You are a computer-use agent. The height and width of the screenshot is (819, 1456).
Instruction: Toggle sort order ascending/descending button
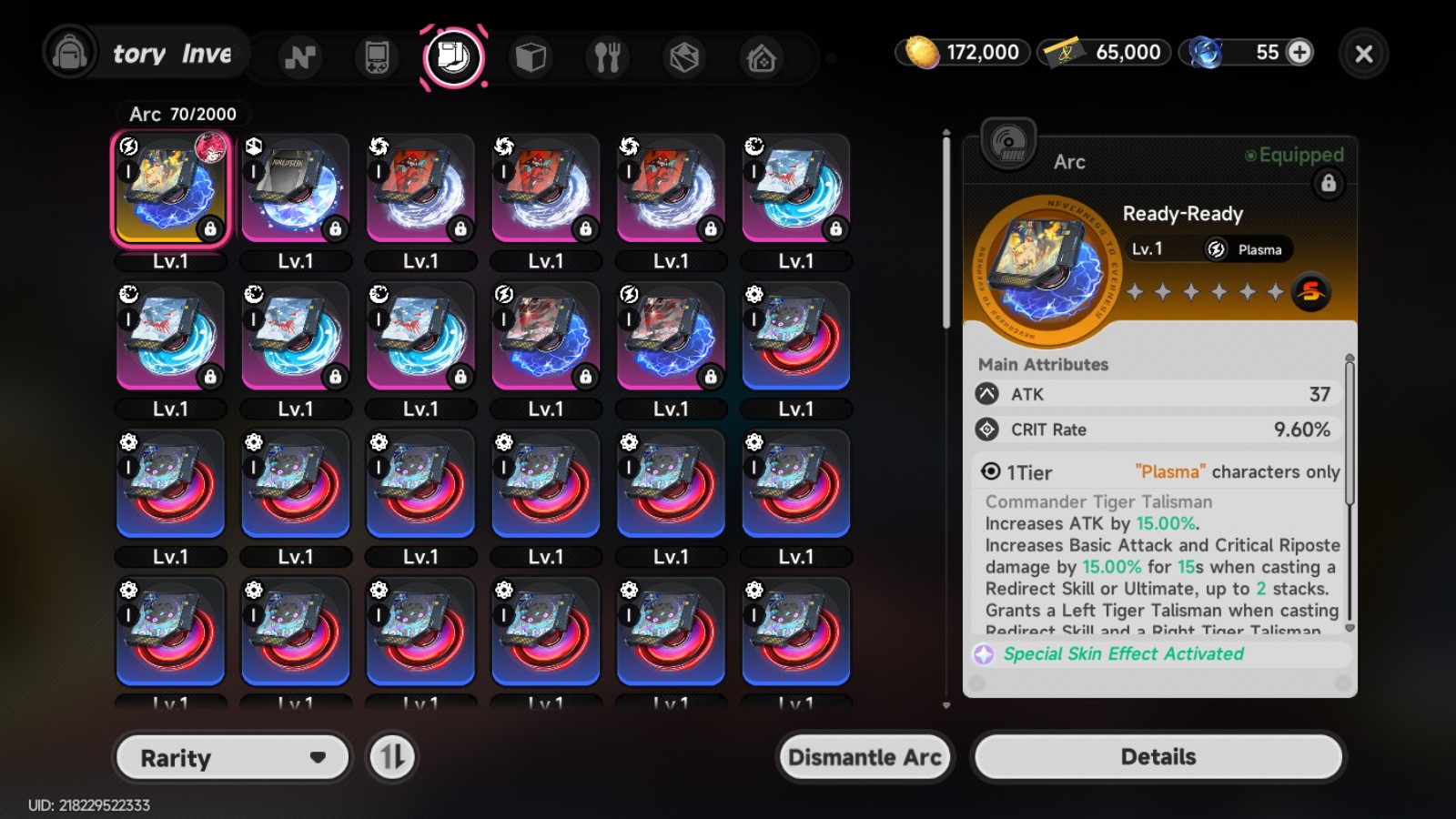(391, 757)
